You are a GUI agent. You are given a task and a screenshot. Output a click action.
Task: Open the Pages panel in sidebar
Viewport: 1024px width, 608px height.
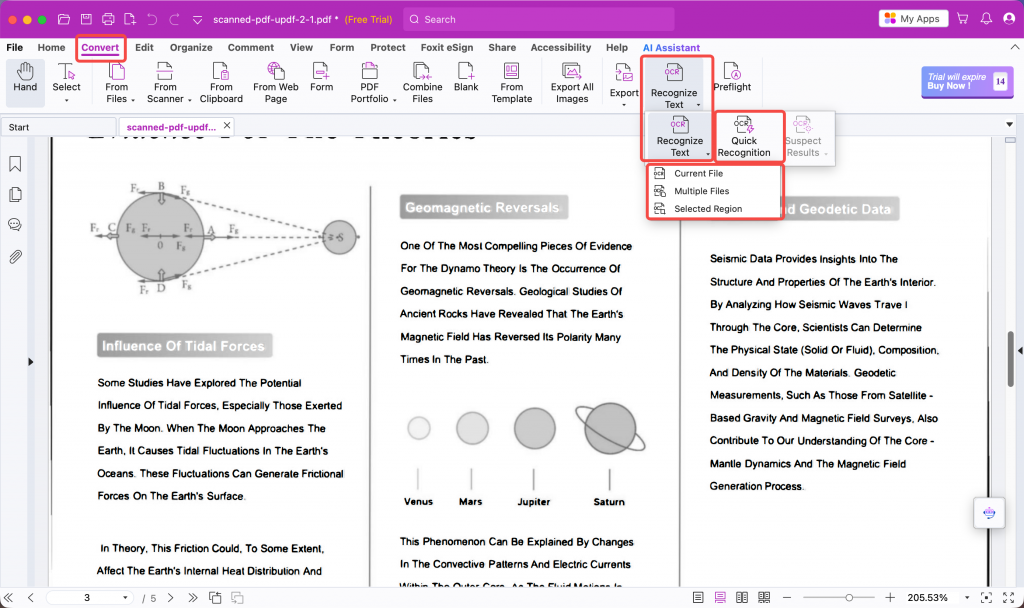[x=15, y=194]
